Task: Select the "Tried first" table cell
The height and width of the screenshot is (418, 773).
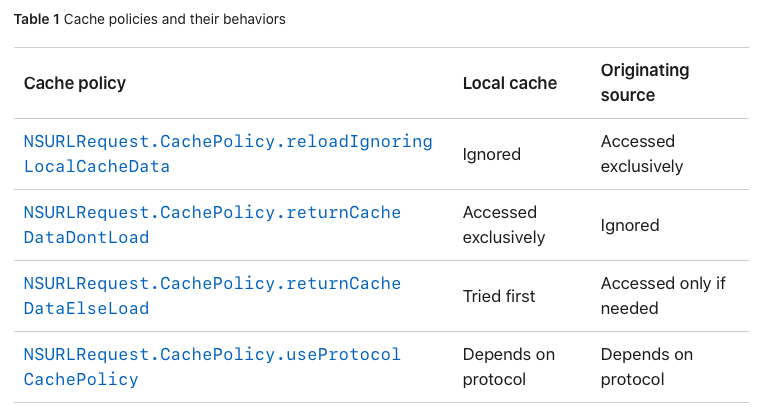Action: pyautogui.click(x=499, y=296)
